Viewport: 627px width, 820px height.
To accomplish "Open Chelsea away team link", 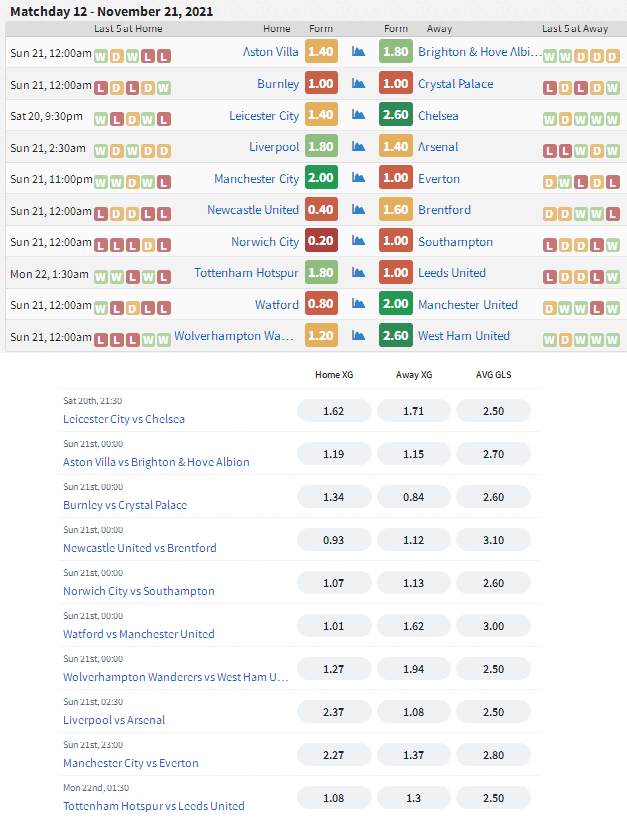I will [x=438, y=116].
